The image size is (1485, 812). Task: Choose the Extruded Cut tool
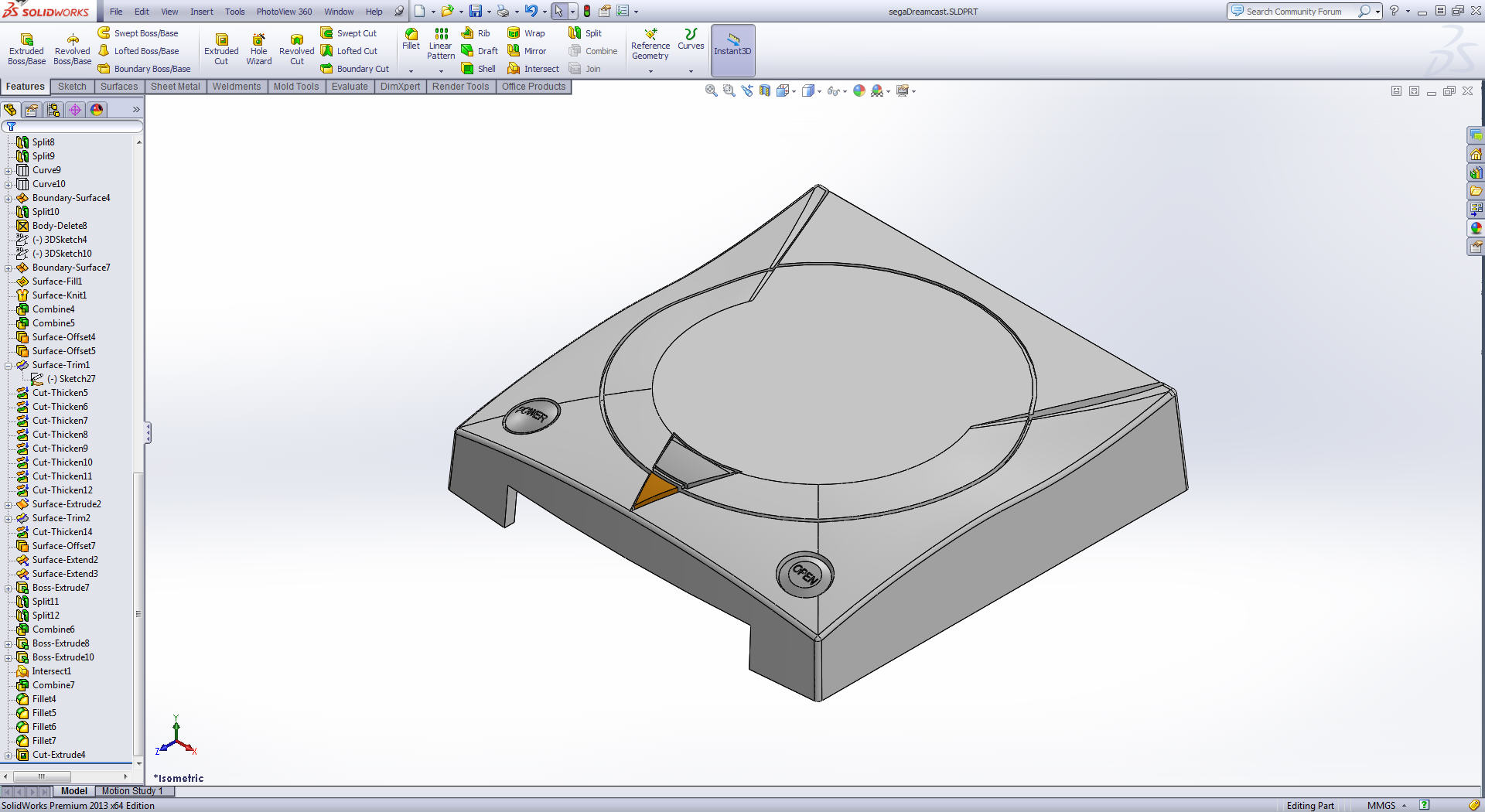tap(221, 49)
